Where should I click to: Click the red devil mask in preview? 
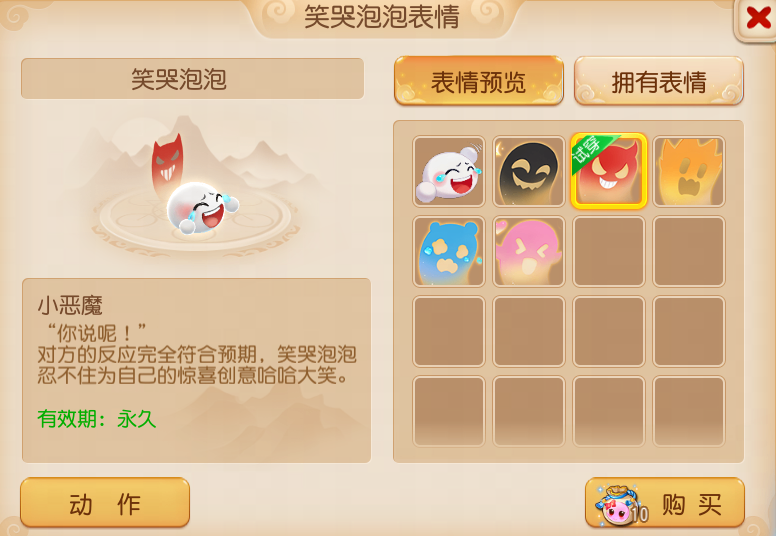[x=167, y=162]
